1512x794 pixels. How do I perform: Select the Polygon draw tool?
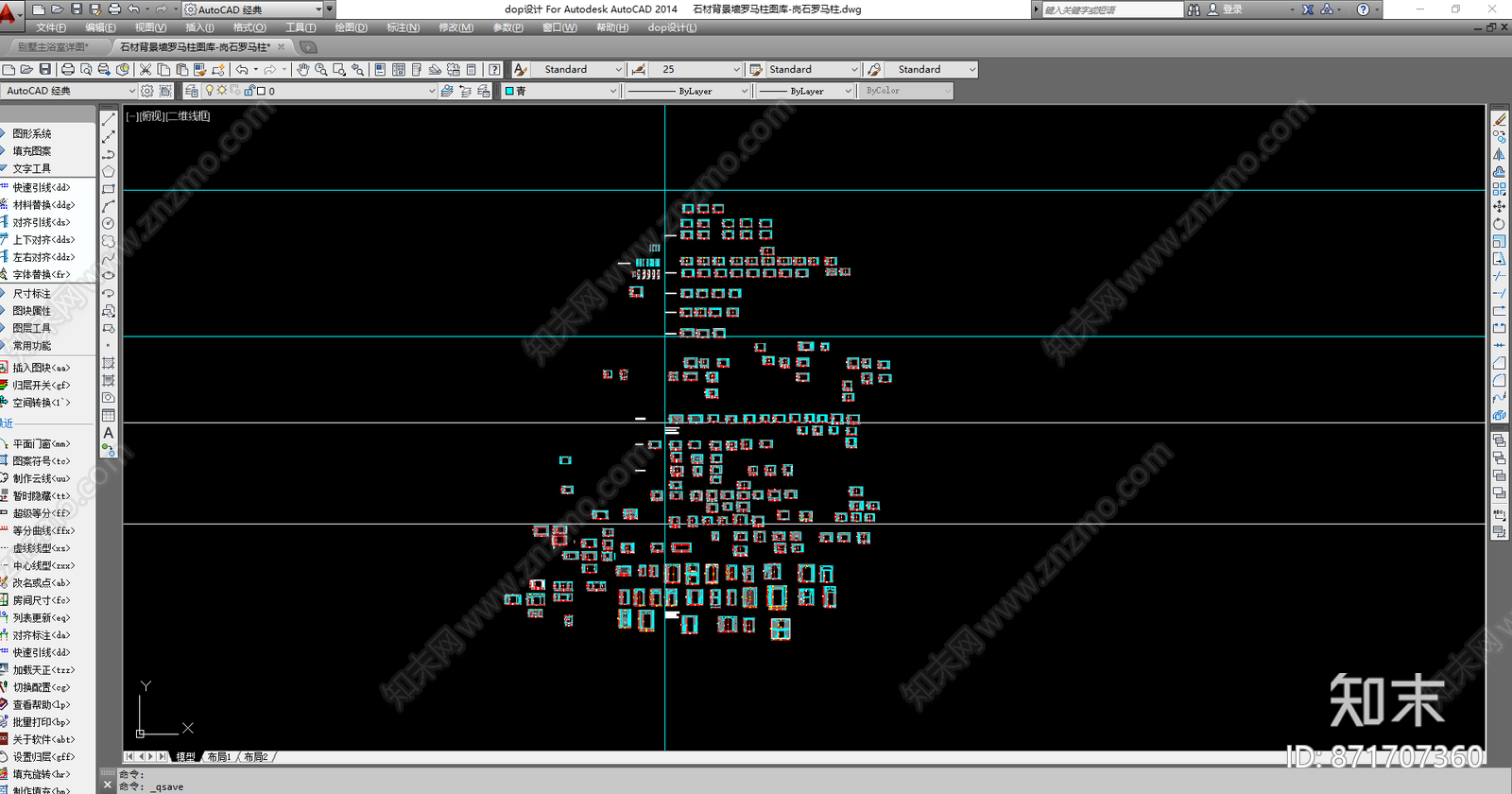tap(109, 171)
